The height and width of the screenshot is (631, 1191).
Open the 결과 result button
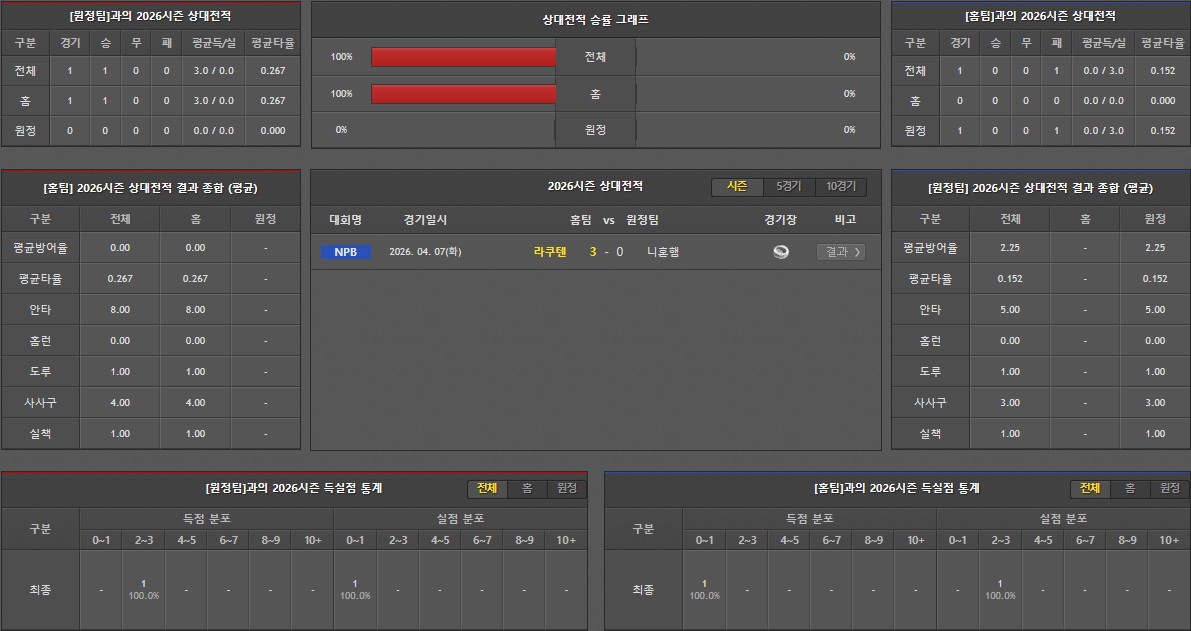click(x=840, y=252)
